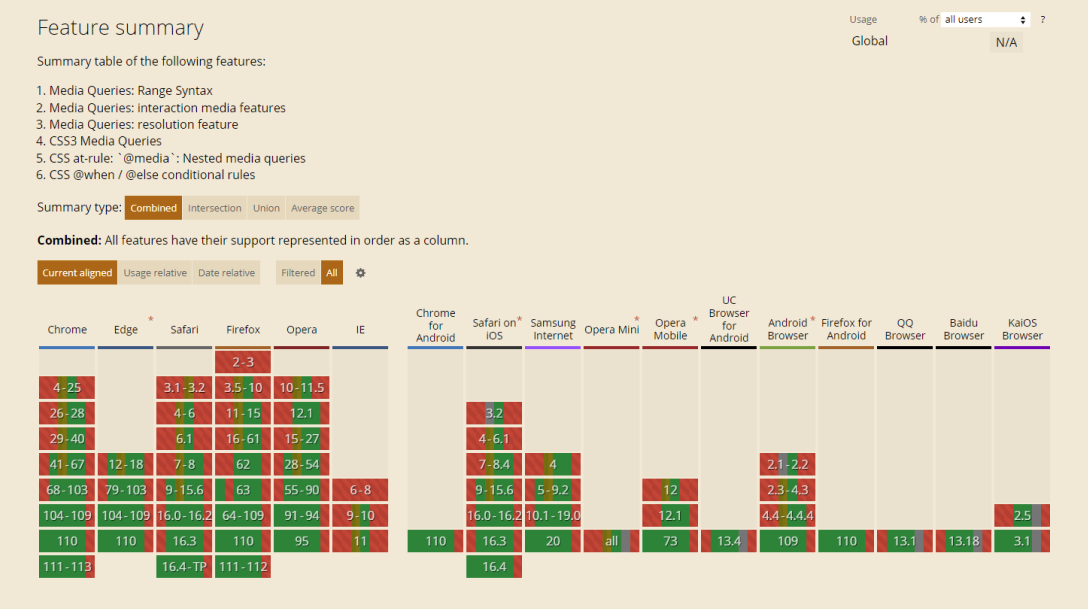Switch to Date relative view

point(226,273)
